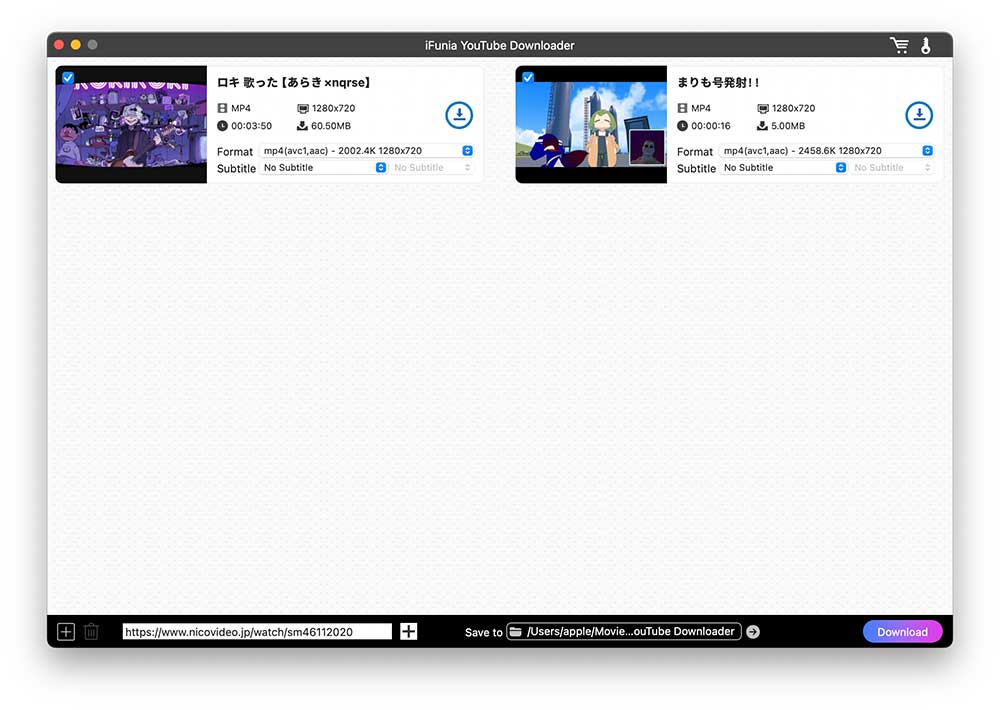Open the shopping cart purchase icon

(899, 45)
